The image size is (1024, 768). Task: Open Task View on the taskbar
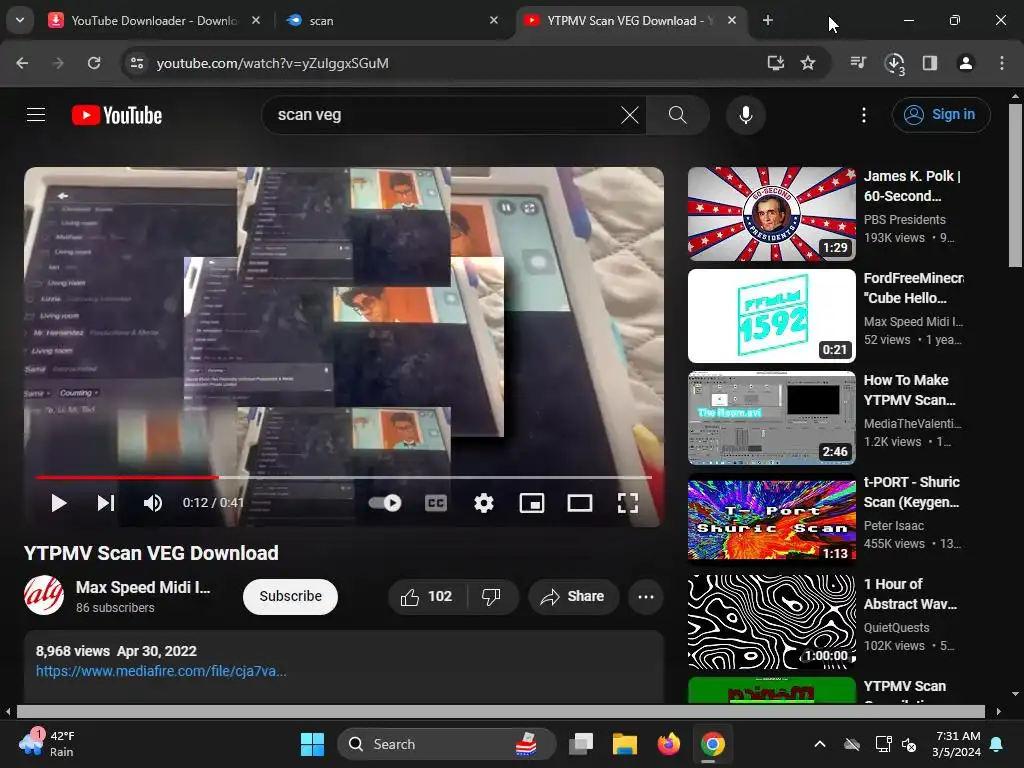click(x=581, y=744)
